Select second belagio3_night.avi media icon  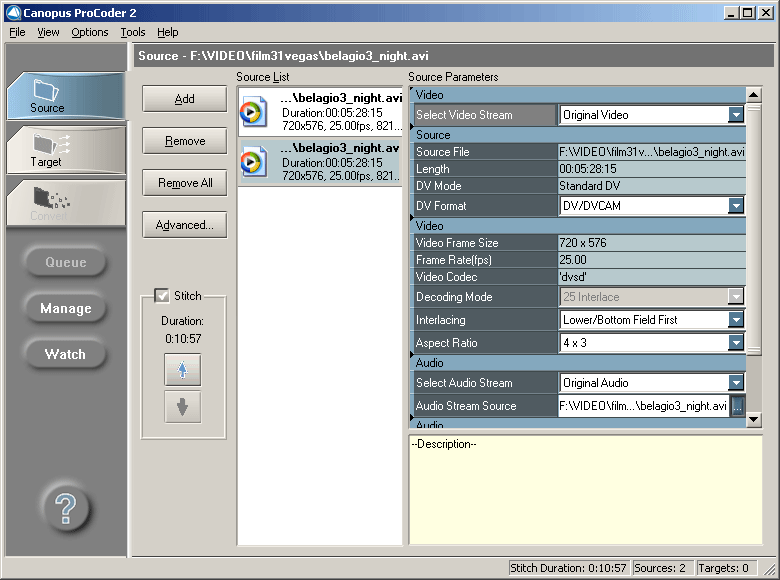coord(253,161)
